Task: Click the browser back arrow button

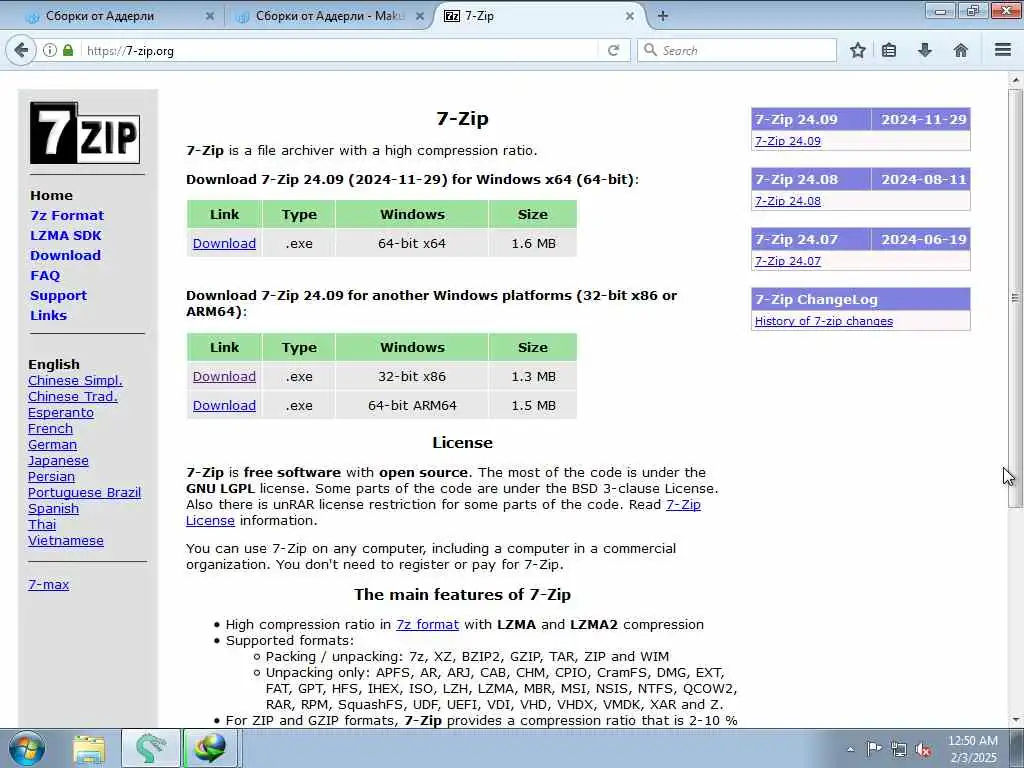Action: click(x=21, y=50)
